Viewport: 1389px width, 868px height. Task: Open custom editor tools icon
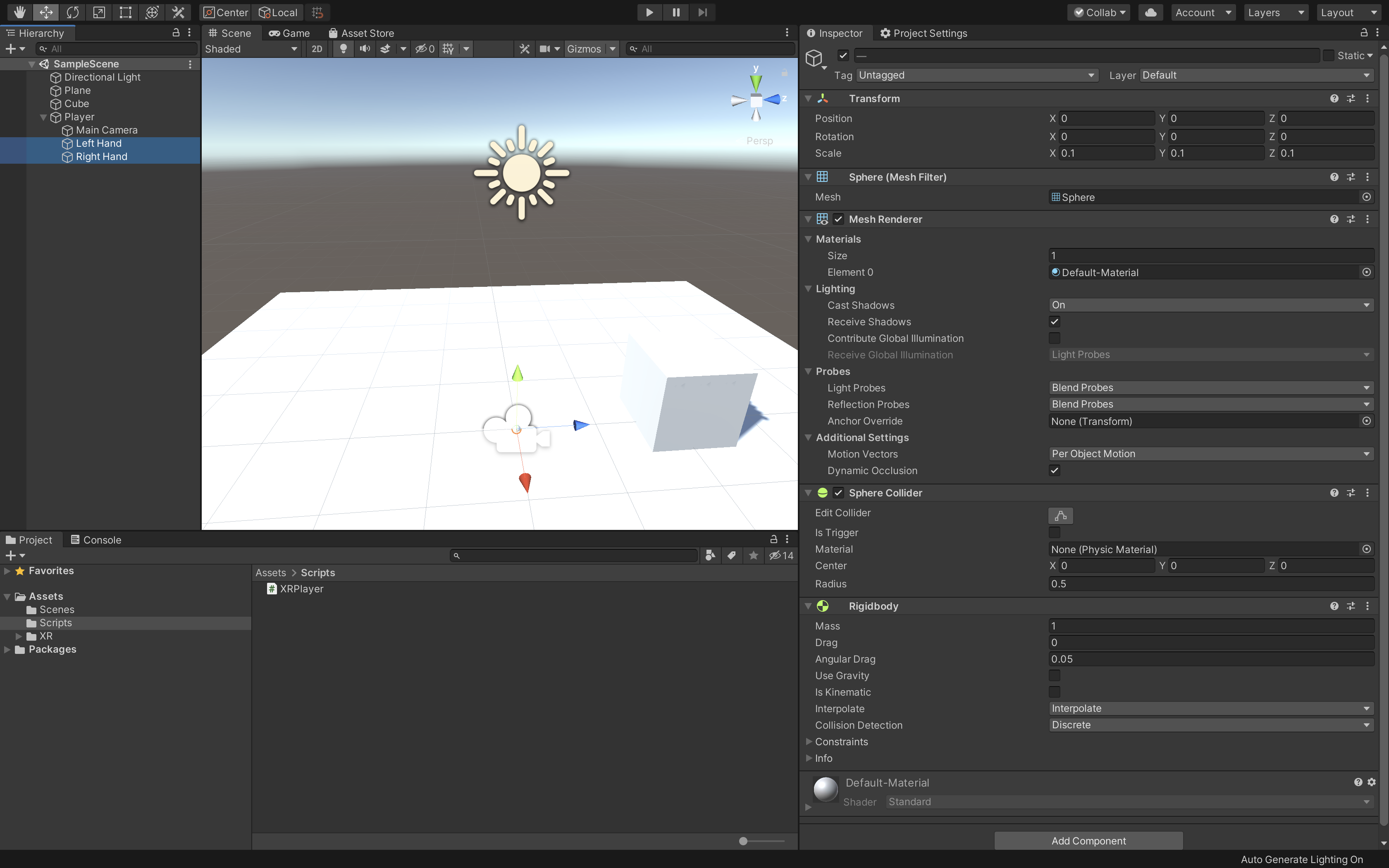178,12
